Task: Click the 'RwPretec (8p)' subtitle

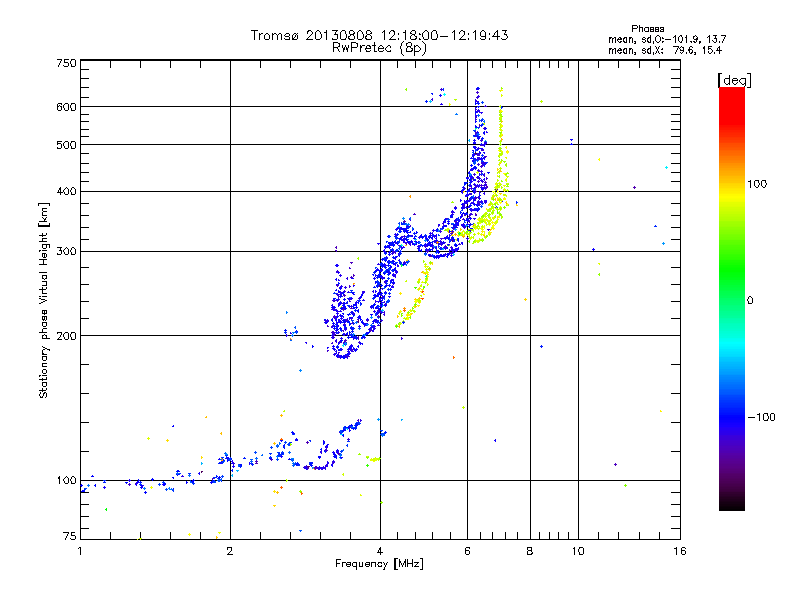Action: point(379,48)
